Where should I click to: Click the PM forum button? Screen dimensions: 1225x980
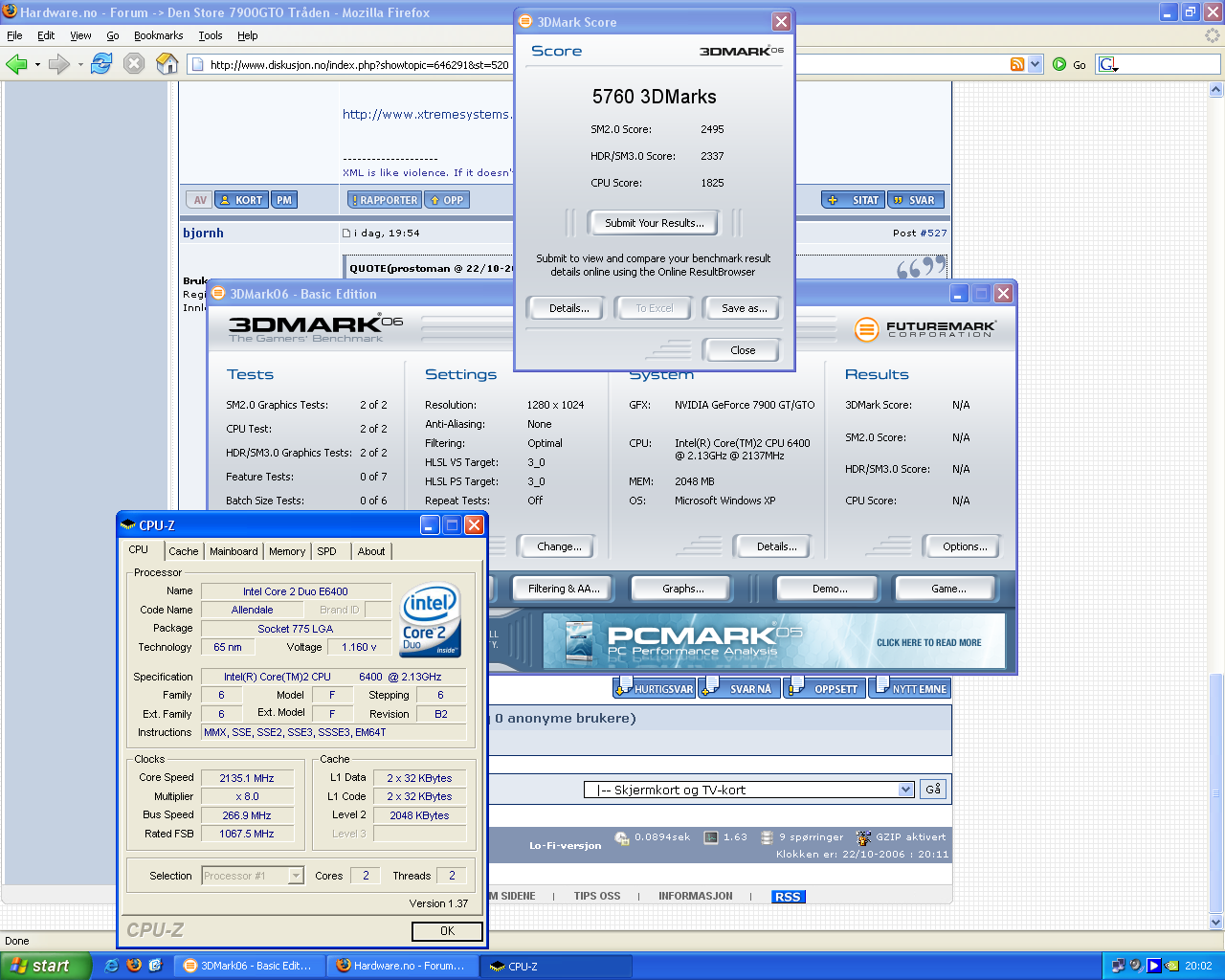[284, 200]
